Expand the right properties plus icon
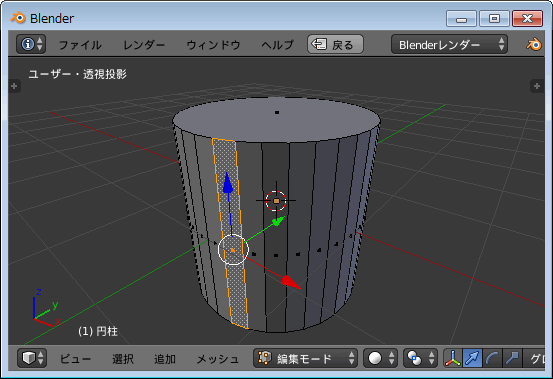Screen dimensions: 553x379 coord(537,86)
